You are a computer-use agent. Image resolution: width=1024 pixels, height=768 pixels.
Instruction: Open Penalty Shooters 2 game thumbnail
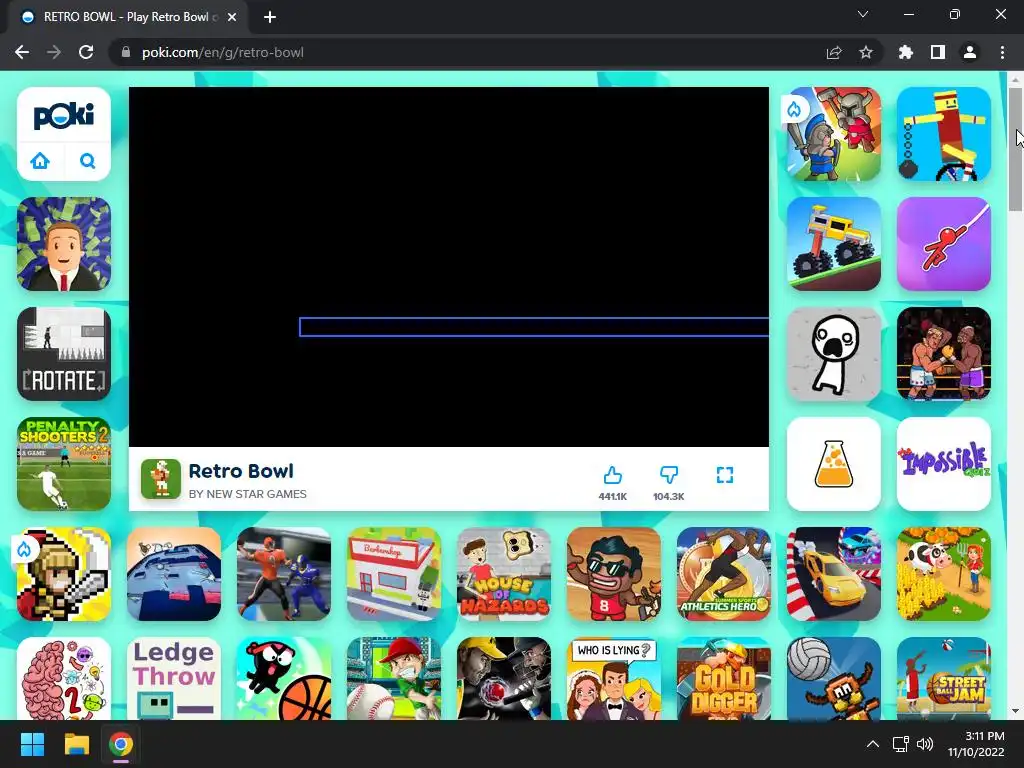pos(64,464)
